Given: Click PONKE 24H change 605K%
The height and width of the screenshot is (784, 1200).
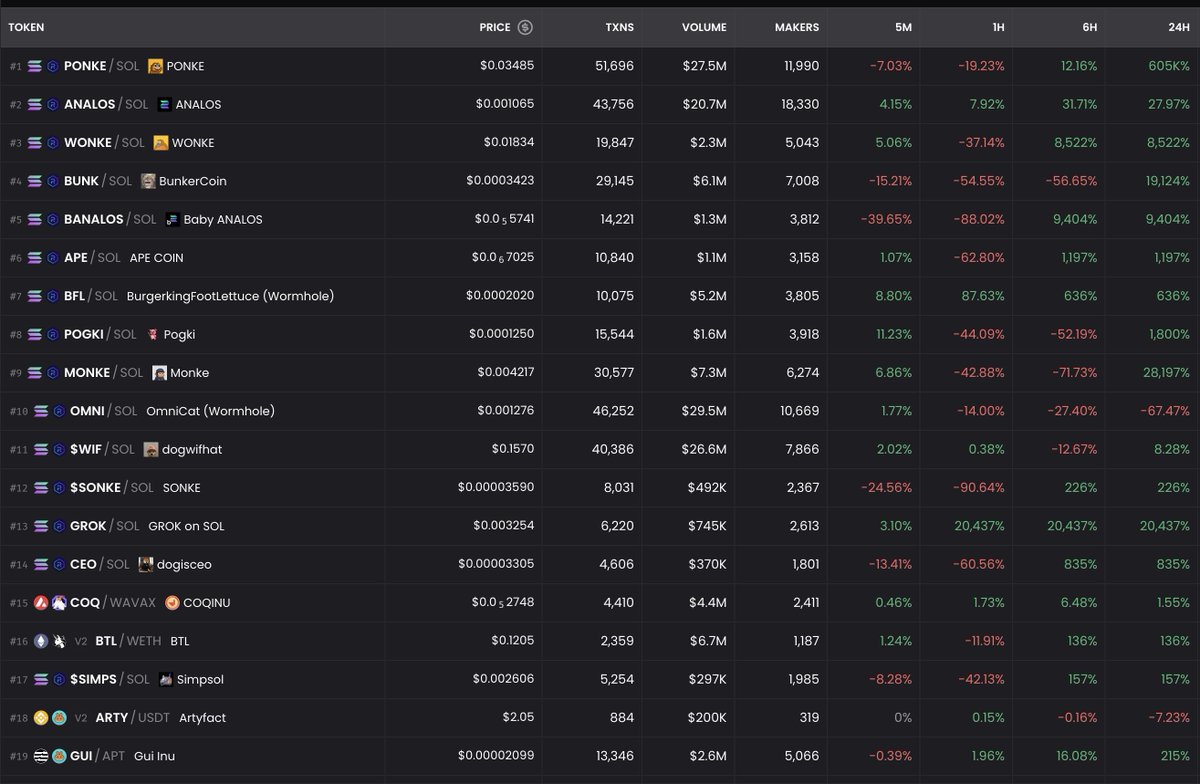Looking at the screenshot, I should tap(1169, 66).
